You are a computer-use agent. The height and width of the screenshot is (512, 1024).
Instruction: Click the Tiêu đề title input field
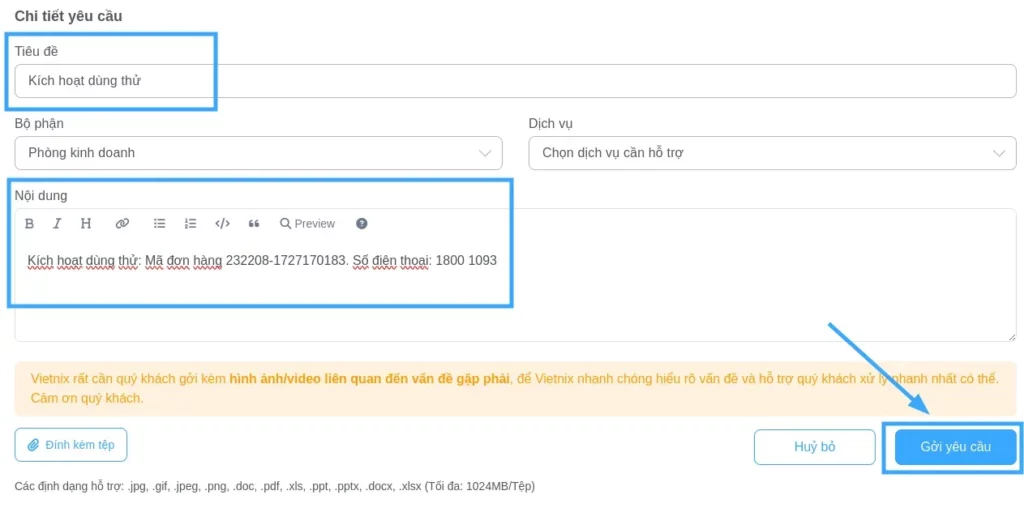pos(515,81)
